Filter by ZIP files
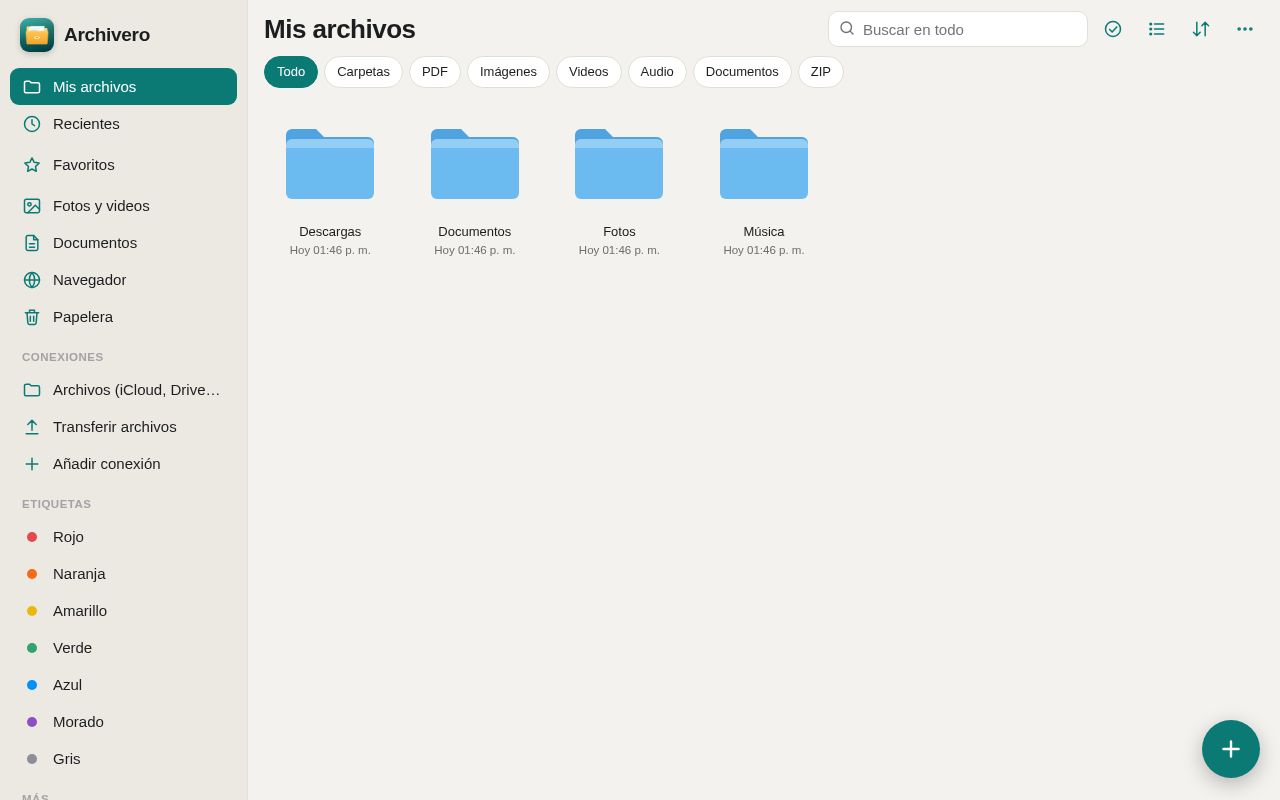The width and height of the screenshot is (1280, 800). pos(821,72)
